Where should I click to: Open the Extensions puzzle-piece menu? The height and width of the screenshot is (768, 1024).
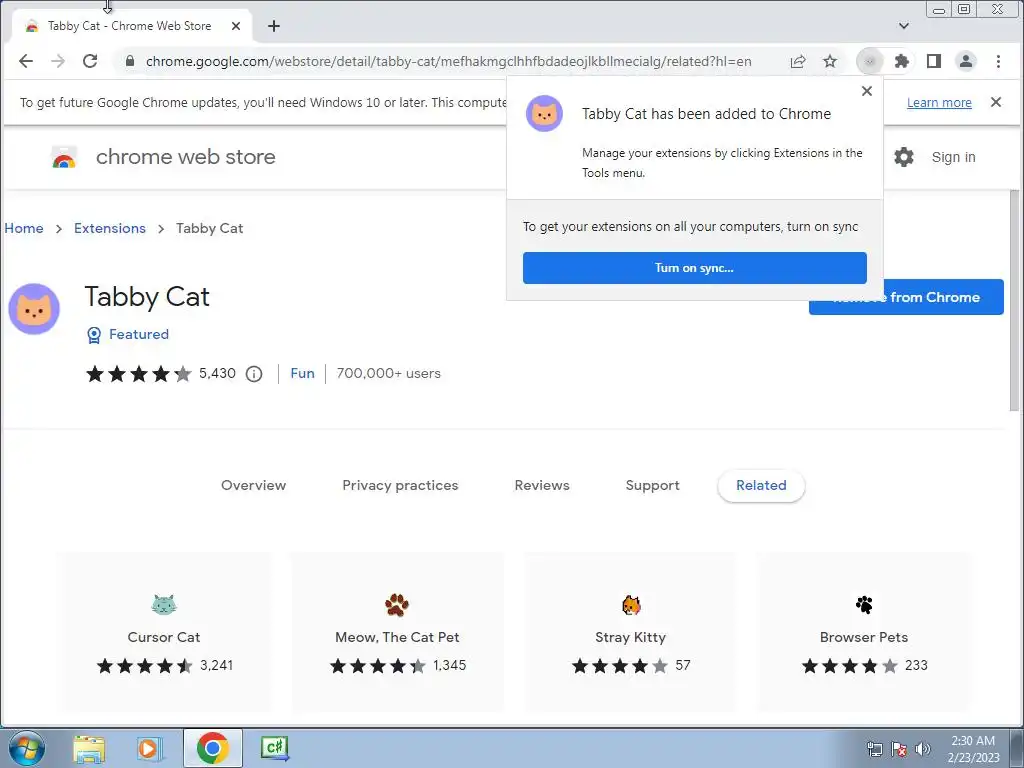(x=902, y=61)
